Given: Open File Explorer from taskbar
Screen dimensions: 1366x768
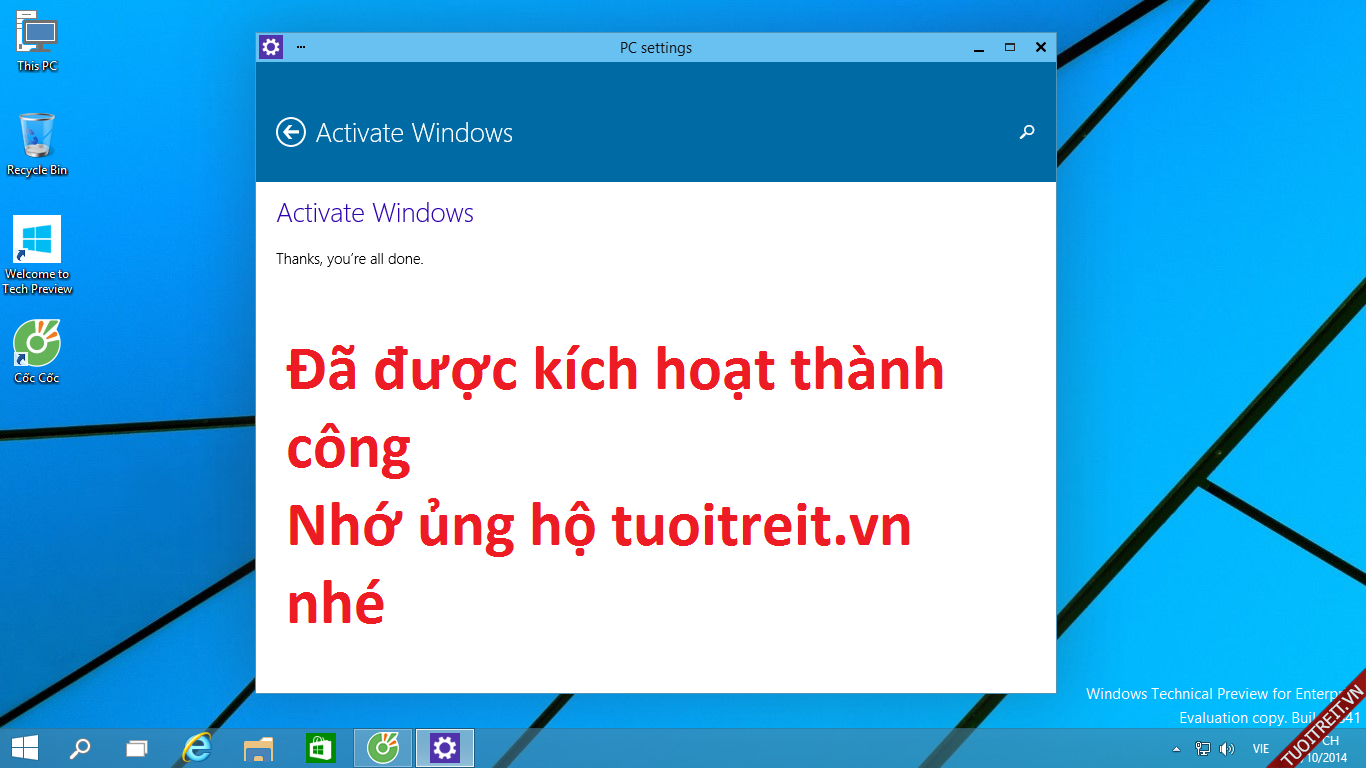Looking at the screenshot, I should pyautogui.click(x=259, y=748).
